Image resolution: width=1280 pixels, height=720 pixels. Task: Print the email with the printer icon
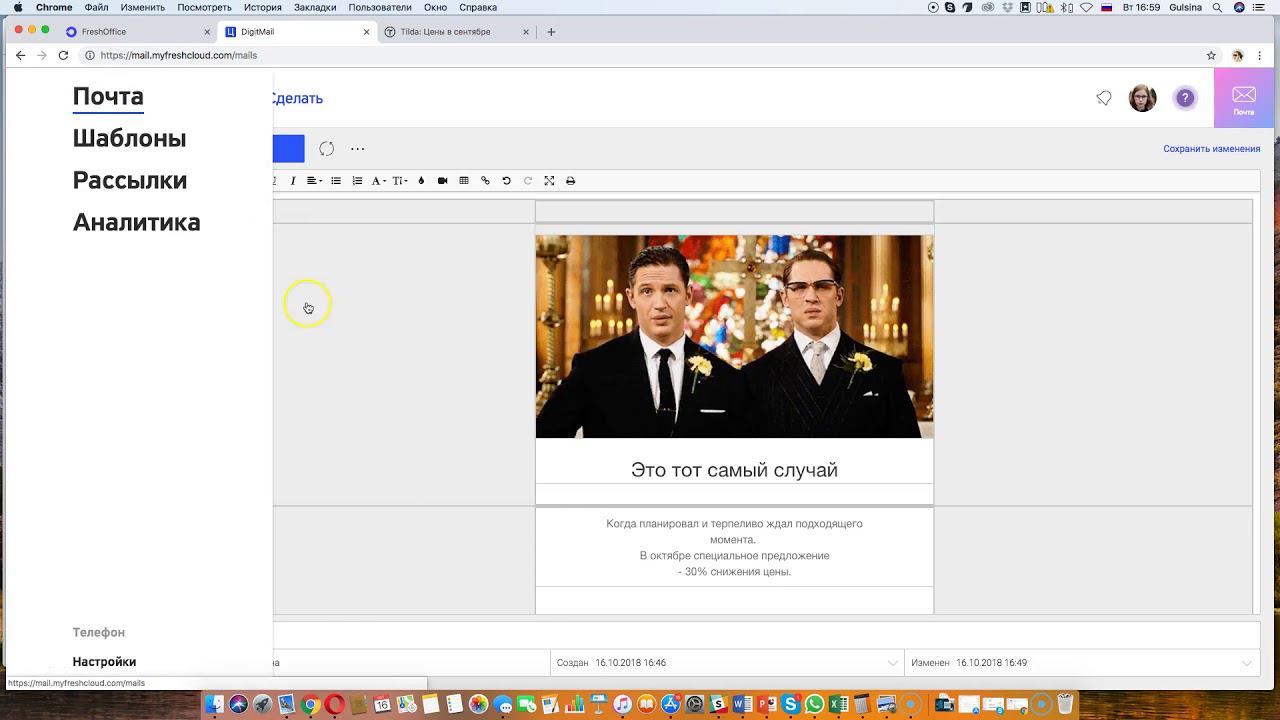(x=571, y=181)
